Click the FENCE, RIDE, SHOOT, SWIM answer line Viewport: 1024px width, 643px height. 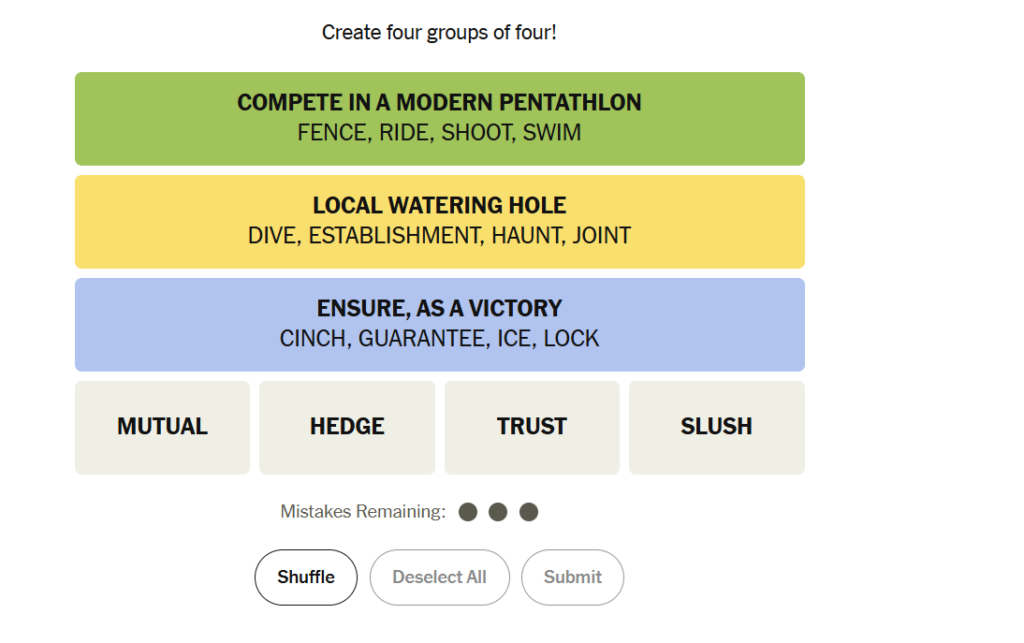pyautogui.click(x=440, y=133)
